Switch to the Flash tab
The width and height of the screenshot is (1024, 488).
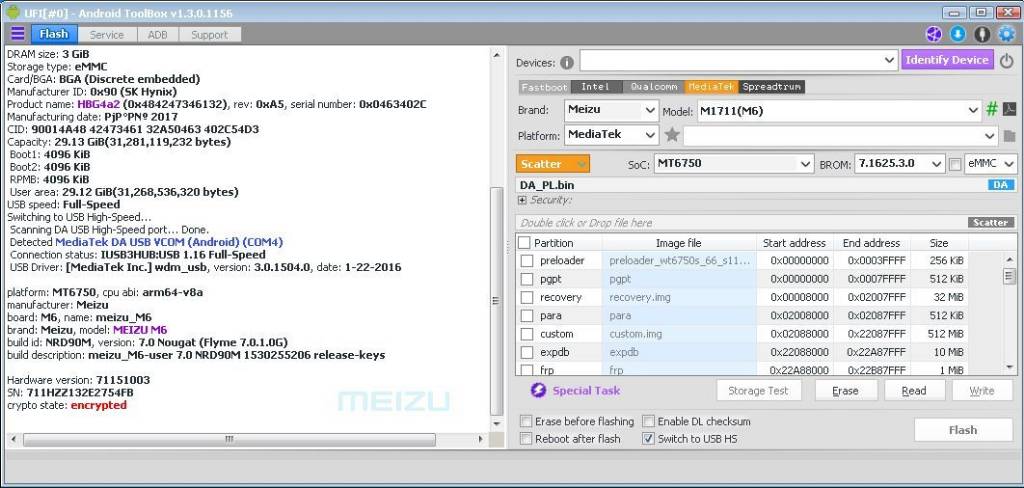point(54,34)
